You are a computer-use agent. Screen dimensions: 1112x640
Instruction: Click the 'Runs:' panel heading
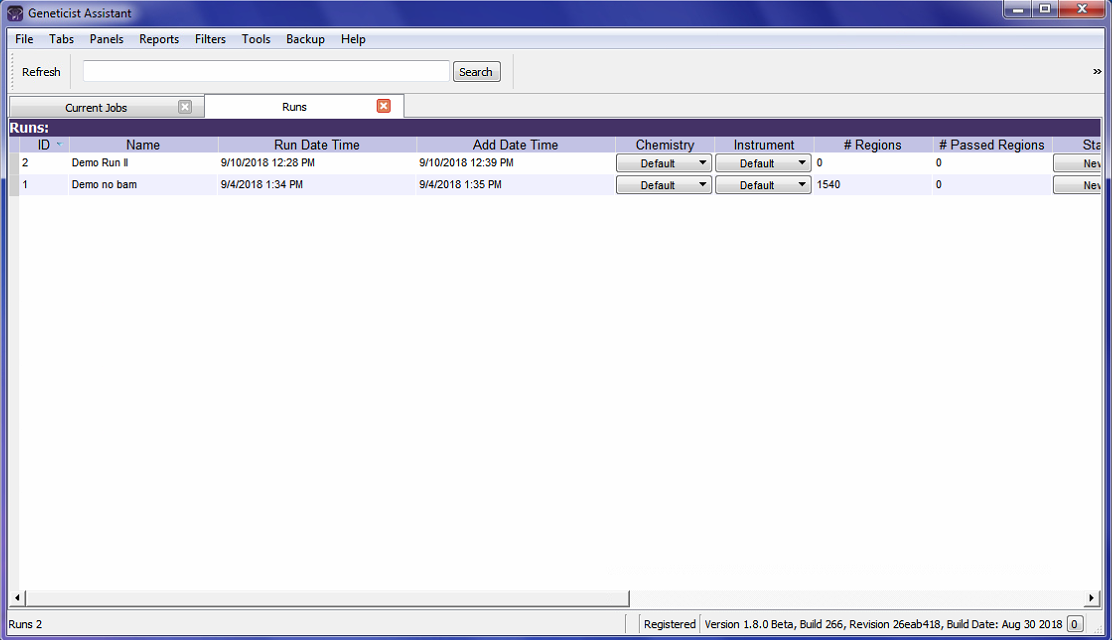(29, 128)
